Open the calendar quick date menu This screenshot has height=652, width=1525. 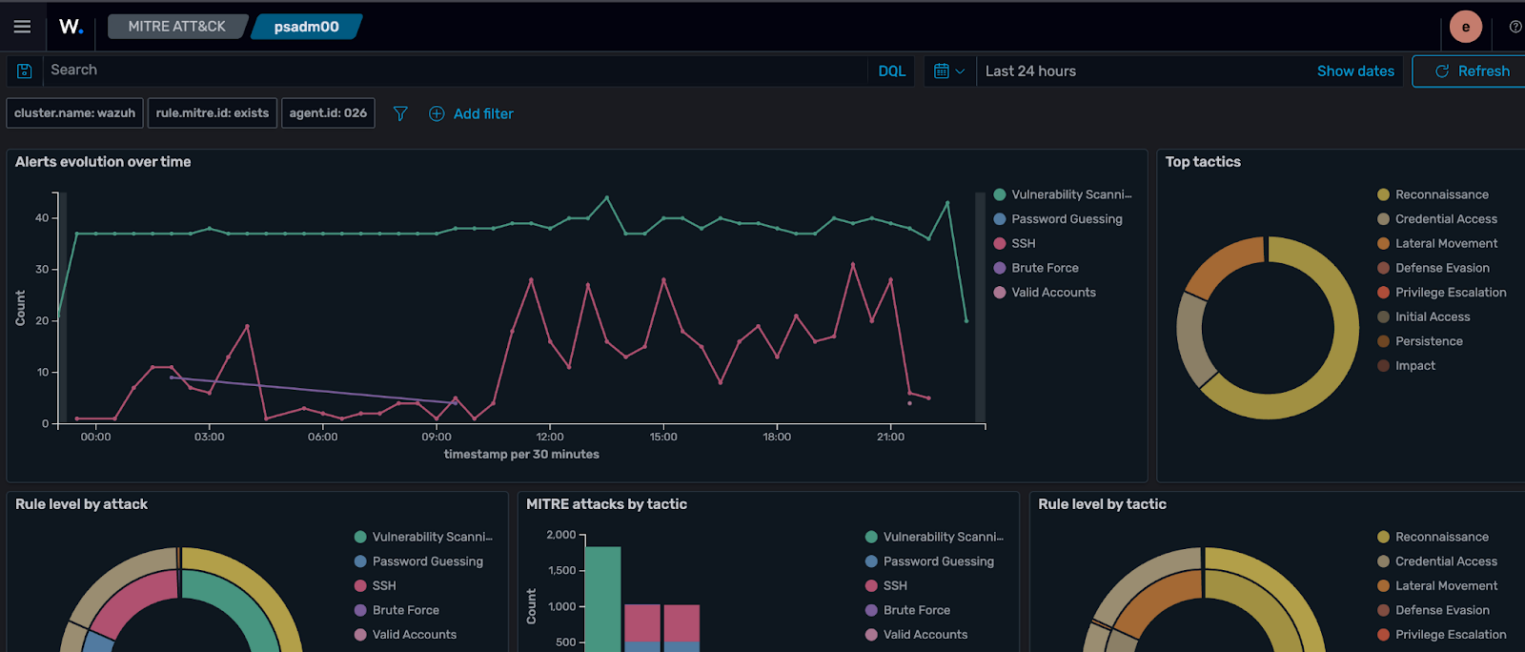948,71
